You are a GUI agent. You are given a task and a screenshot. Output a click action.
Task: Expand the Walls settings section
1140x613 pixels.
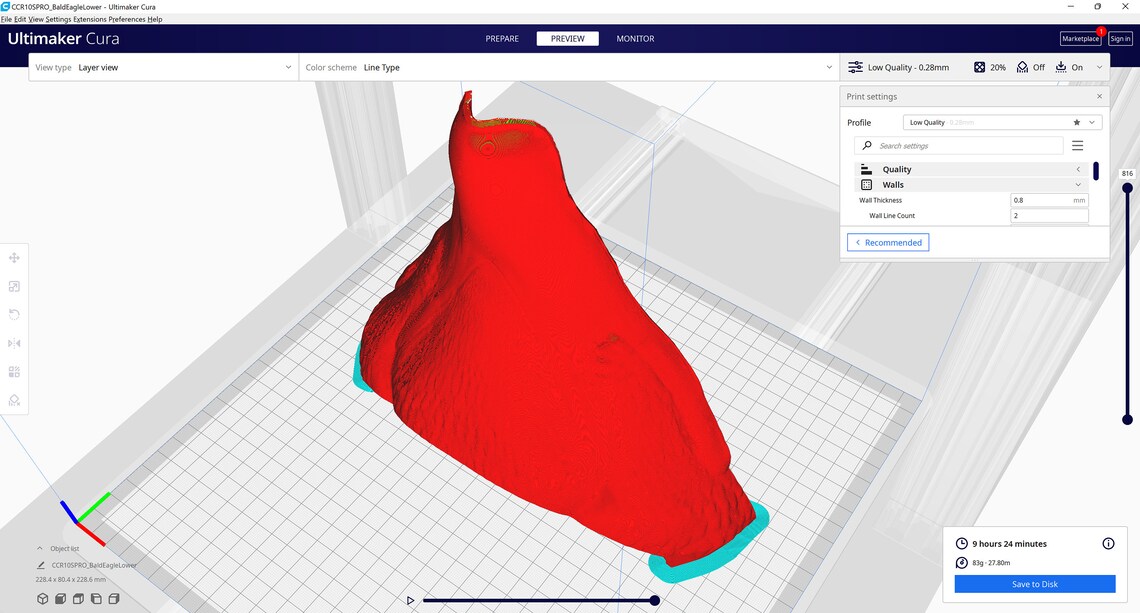[1077, 184]
